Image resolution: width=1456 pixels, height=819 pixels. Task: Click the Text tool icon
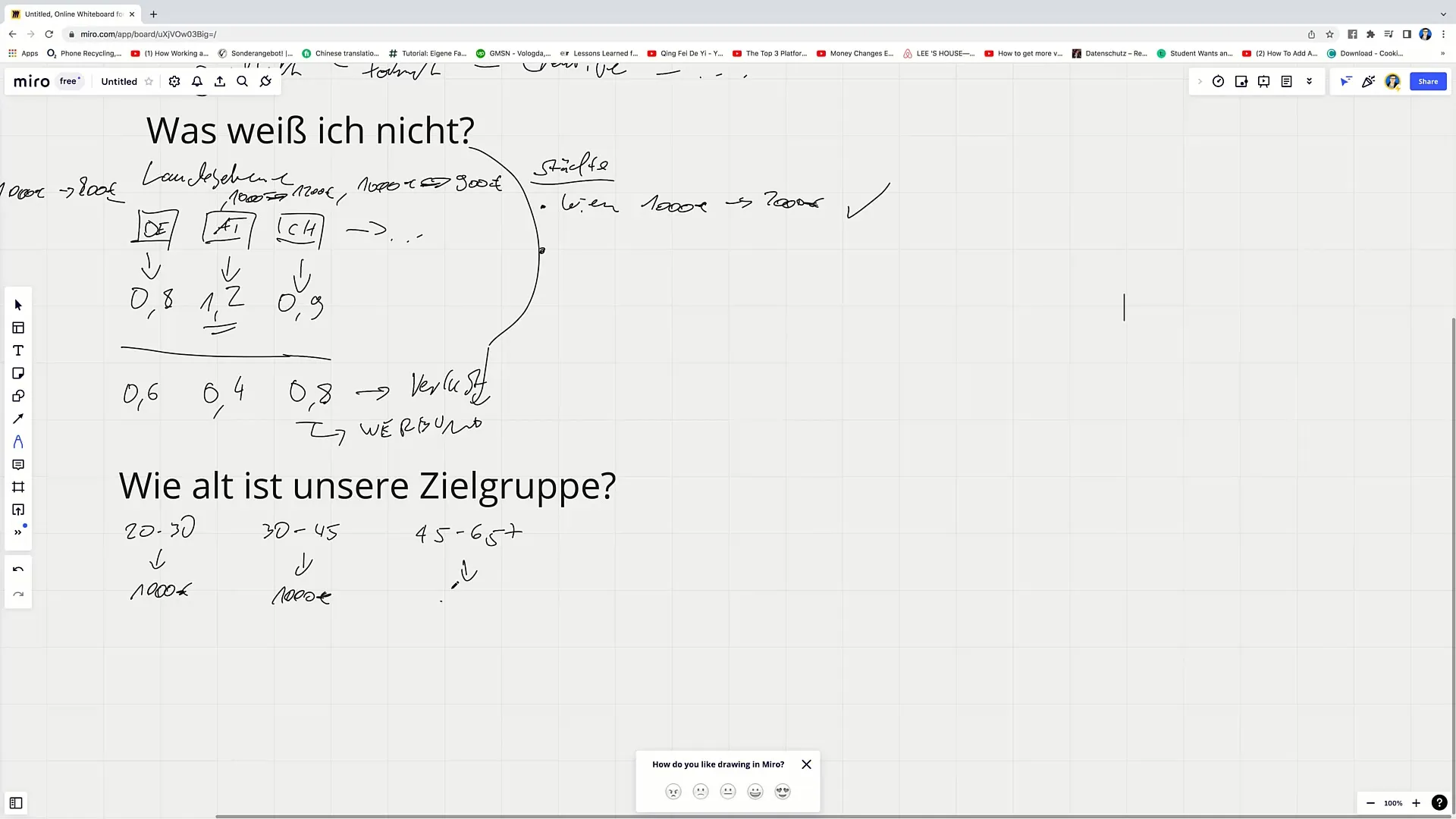point(18,350)
